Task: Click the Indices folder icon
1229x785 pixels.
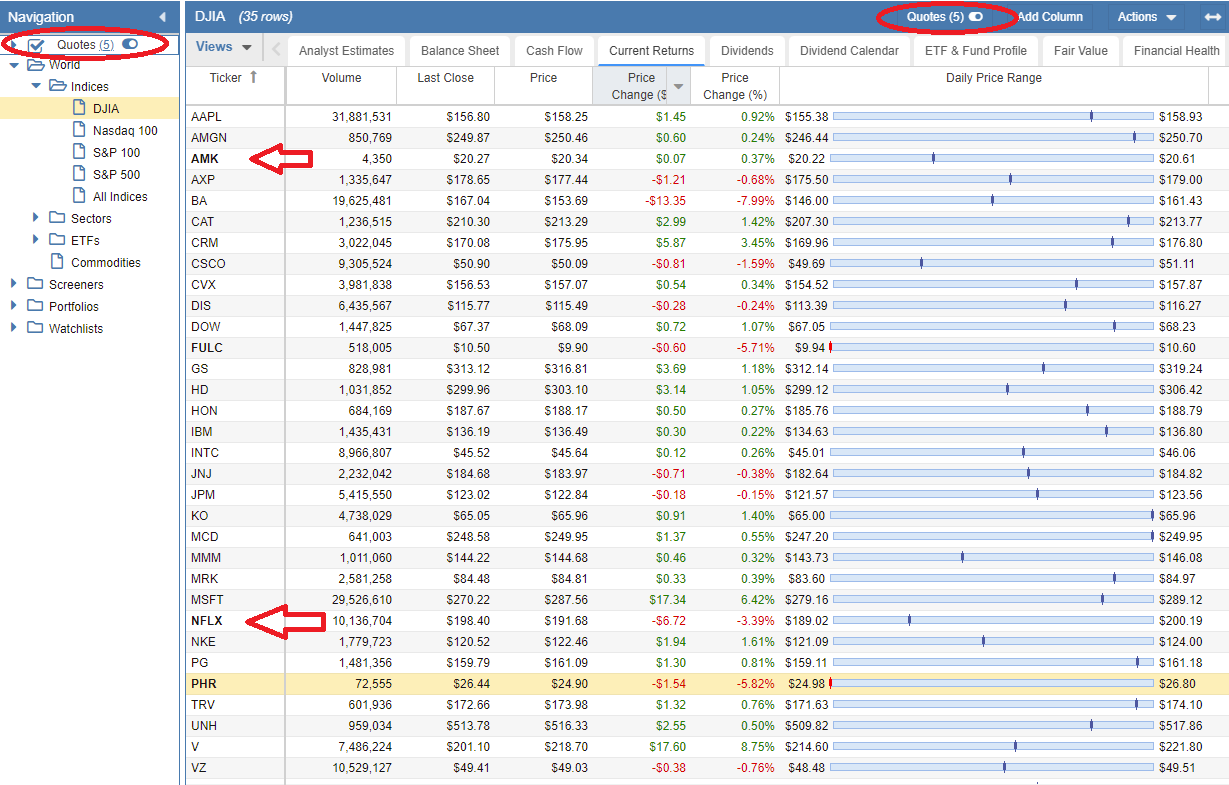Action: (x=58, y=87)
